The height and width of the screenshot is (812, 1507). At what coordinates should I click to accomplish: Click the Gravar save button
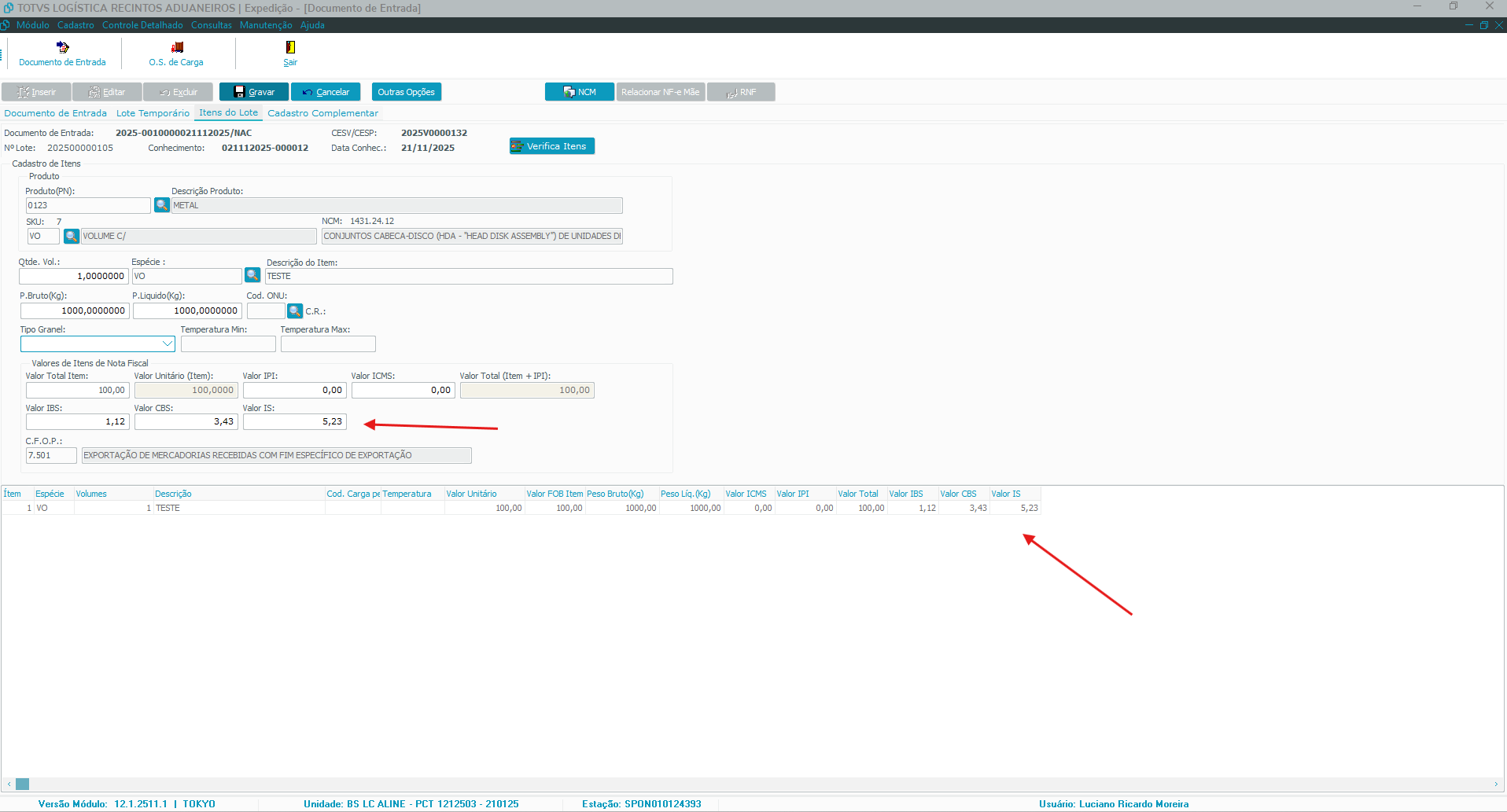(254, 92)
